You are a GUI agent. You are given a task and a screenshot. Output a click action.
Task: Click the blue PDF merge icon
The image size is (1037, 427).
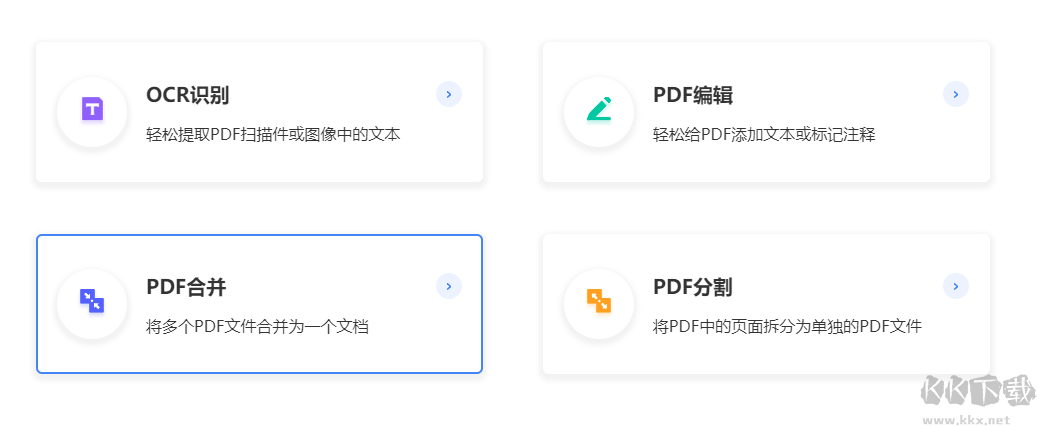(92, 300)
